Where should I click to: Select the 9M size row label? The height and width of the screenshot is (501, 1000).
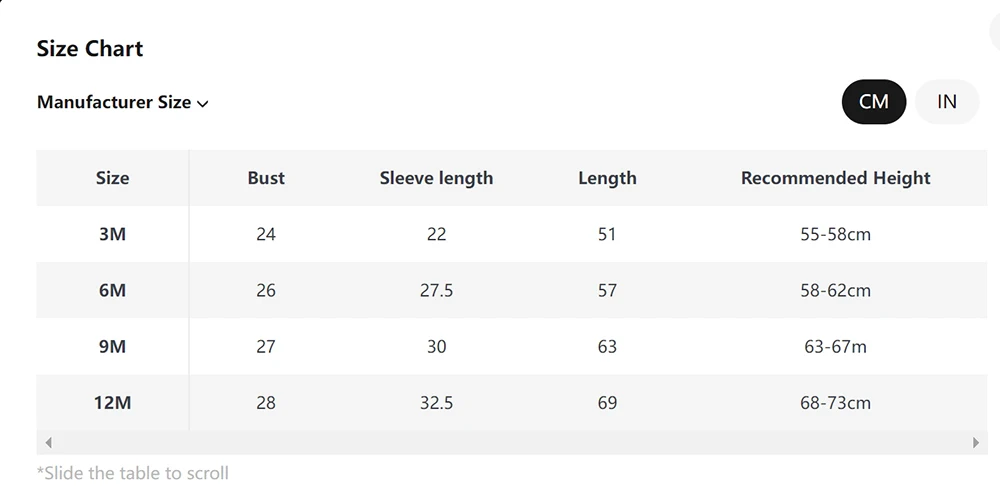pyautogui.click(x=112, y=347)
